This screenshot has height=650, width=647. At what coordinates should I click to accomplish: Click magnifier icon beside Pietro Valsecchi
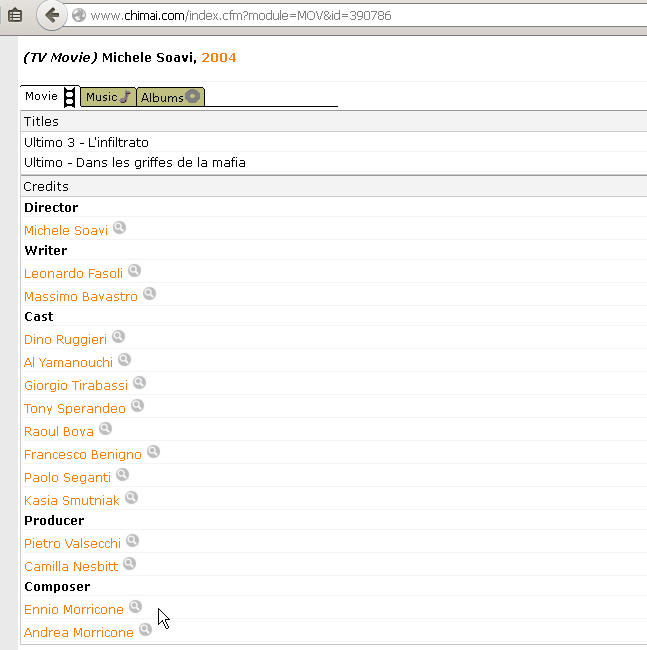click(132, 540)
